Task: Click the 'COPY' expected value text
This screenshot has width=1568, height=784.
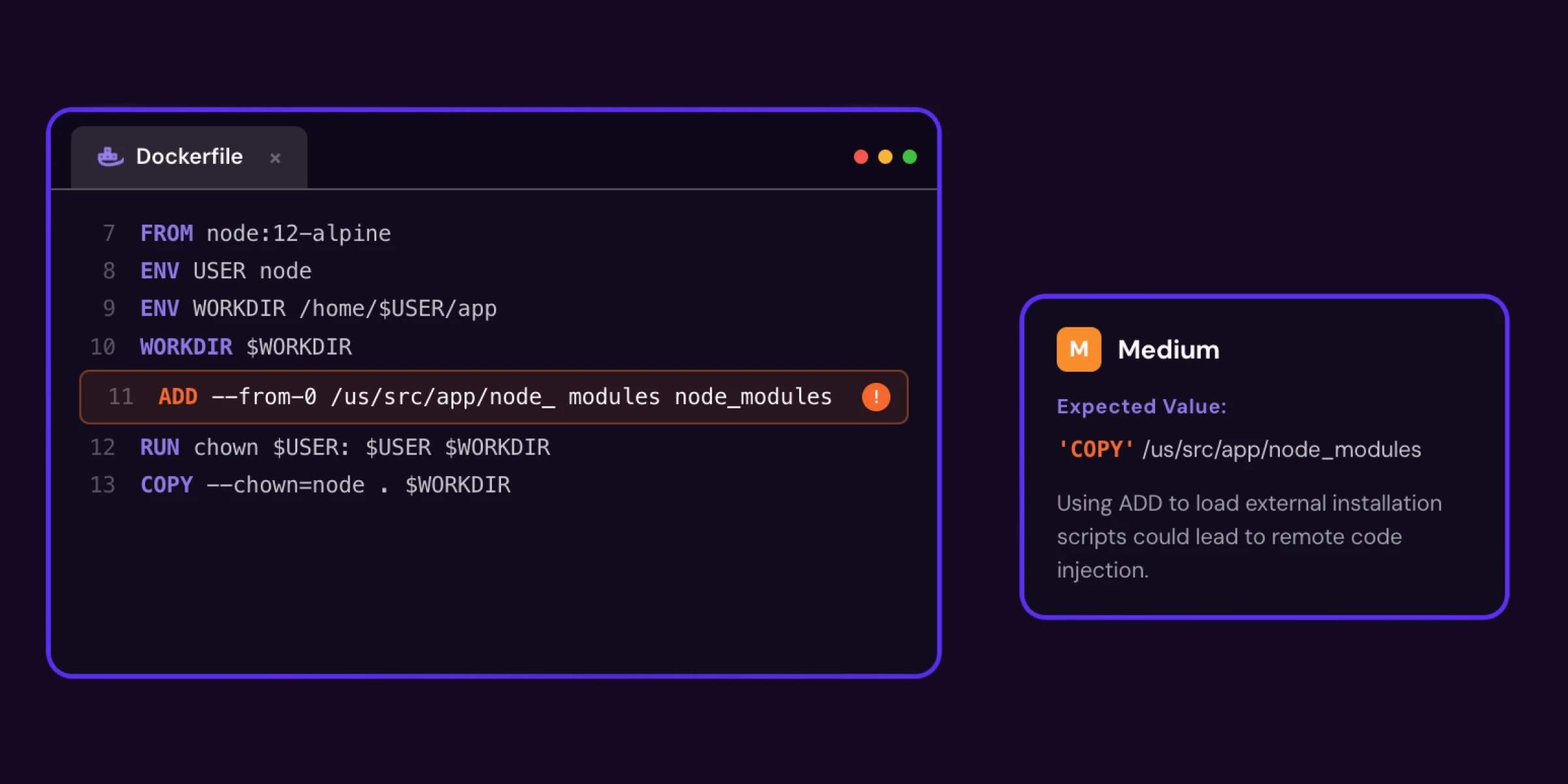Action: pyautogui.click(x=1096, y=449)
